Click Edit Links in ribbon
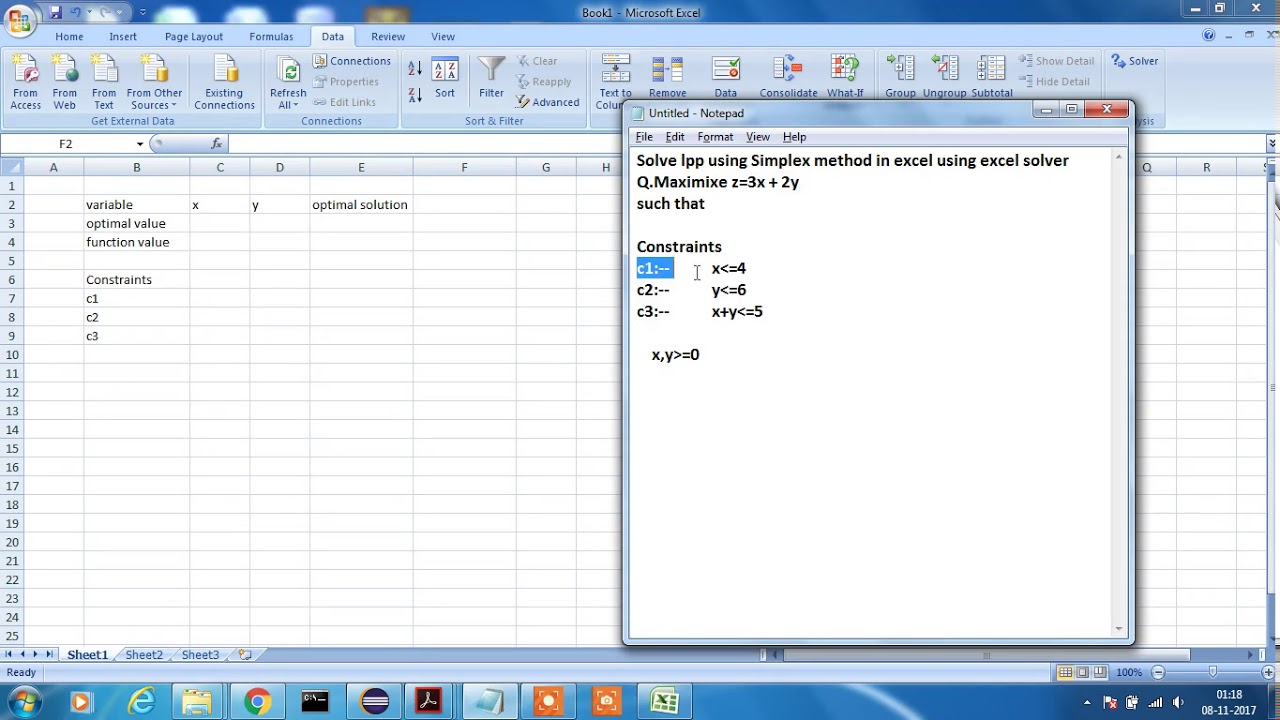Screen dimensions: 1280x720 [344, 102]
